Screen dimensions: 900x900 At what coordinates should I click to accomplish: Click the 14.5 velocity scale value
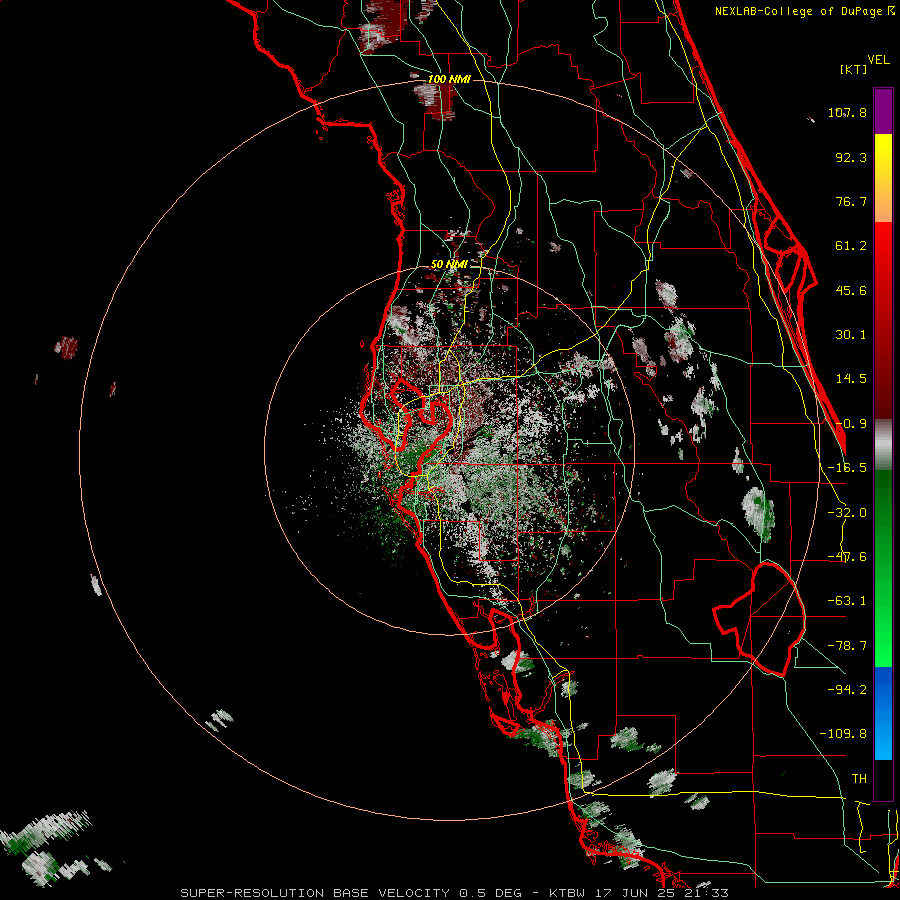(x=851, y=379)
